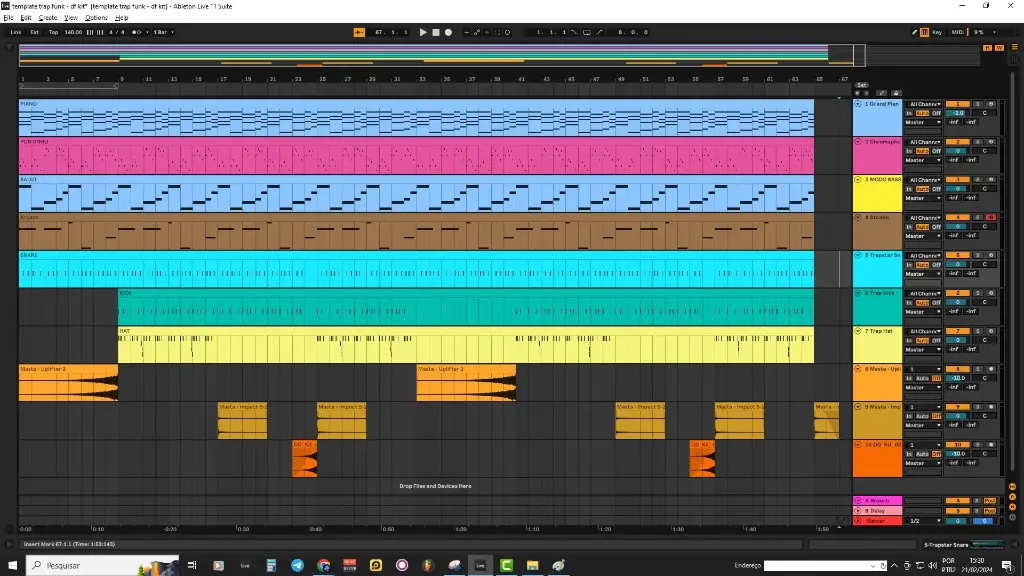Click the Phase Nudge Down button
This screenshot has height=576, width=1024.
tap(90, 32)
